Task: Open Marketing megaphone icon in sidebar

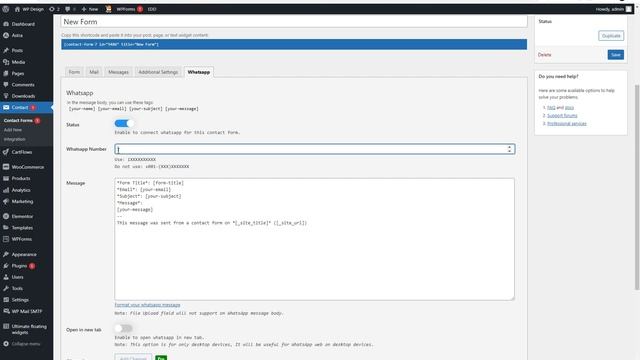Action: point(6,201)
